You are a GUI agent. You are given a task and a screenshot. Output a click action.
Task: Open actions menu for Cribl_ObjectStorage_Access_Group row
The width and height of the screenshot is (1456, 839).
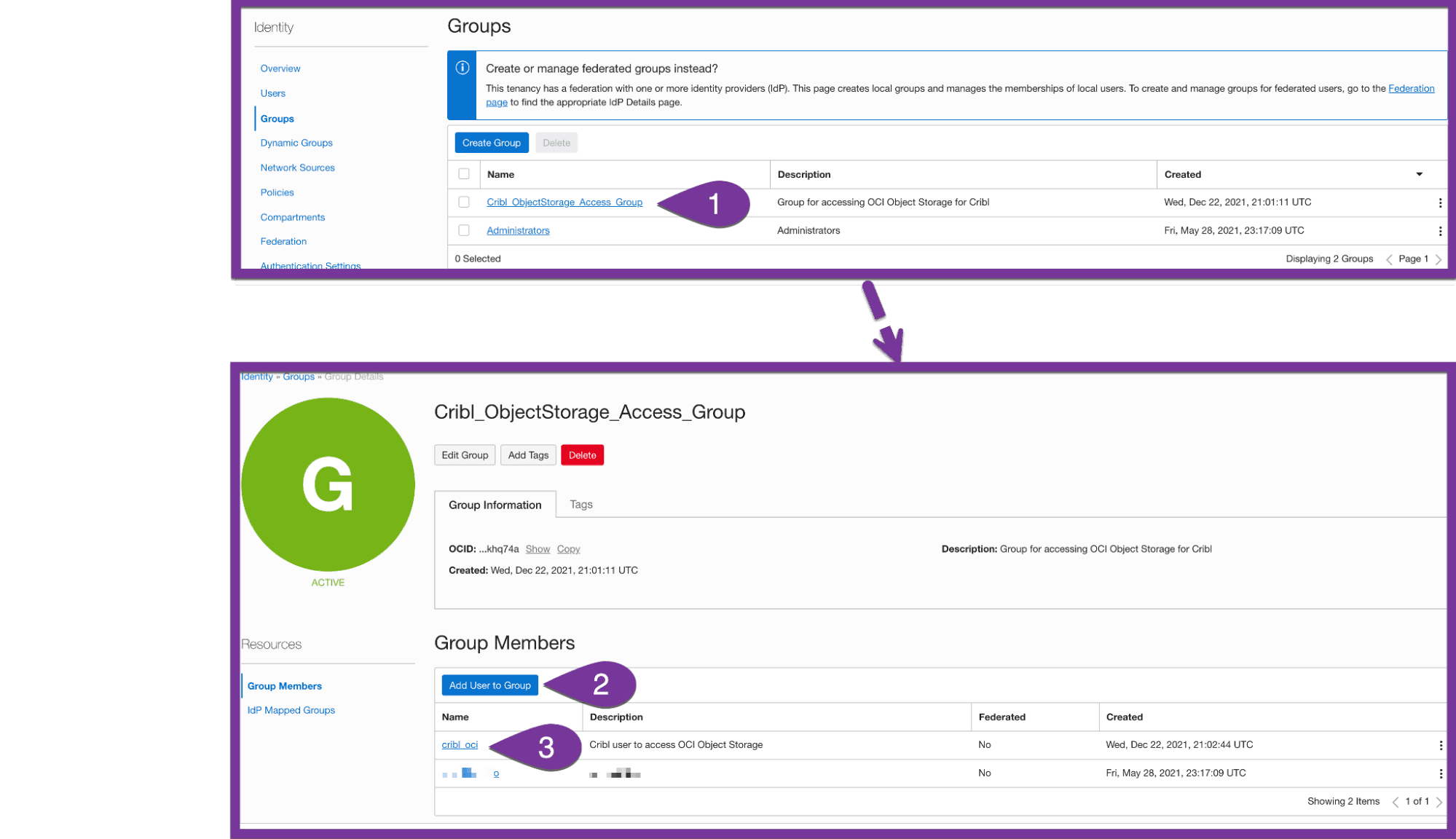[x=1439, y=203]
